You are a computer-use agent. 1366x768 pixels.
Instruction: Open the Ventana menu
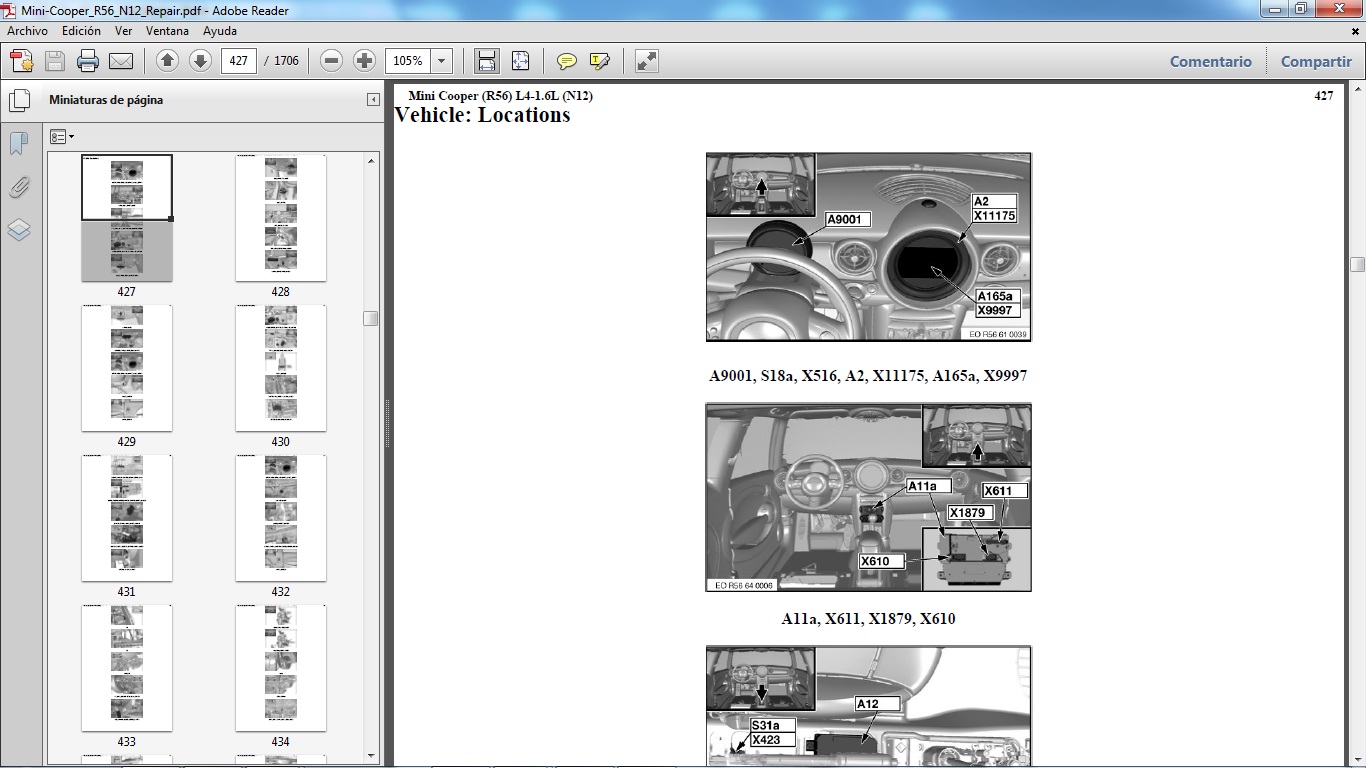(x=167, y=31)
